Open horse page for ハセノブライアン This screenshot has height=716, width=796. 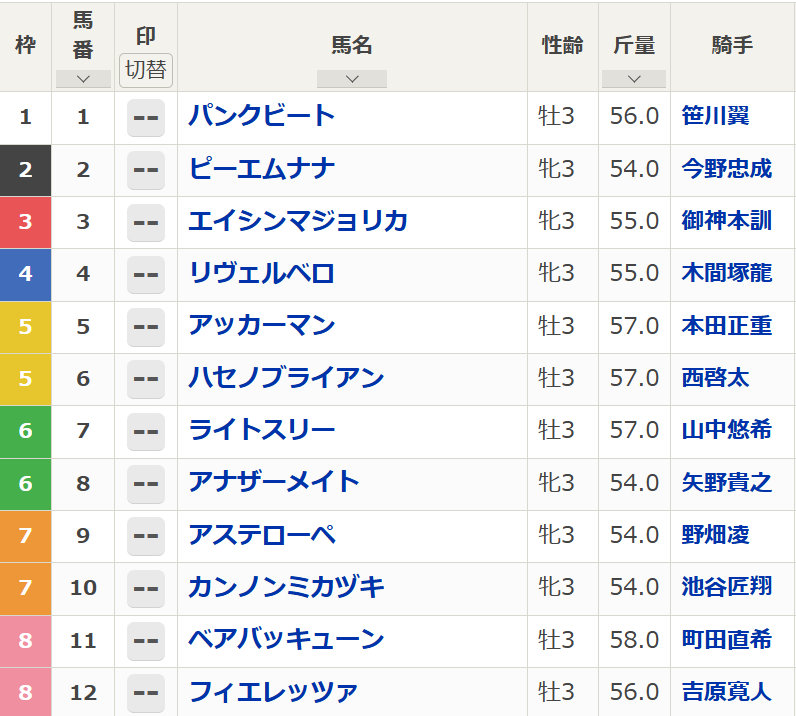286,379
